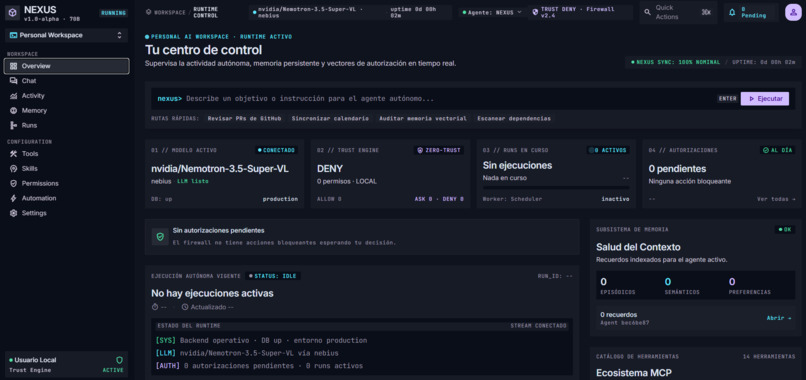The image size is (806, 380).
Task: Click the DENY trust engine heading
Action: [330, 169]
